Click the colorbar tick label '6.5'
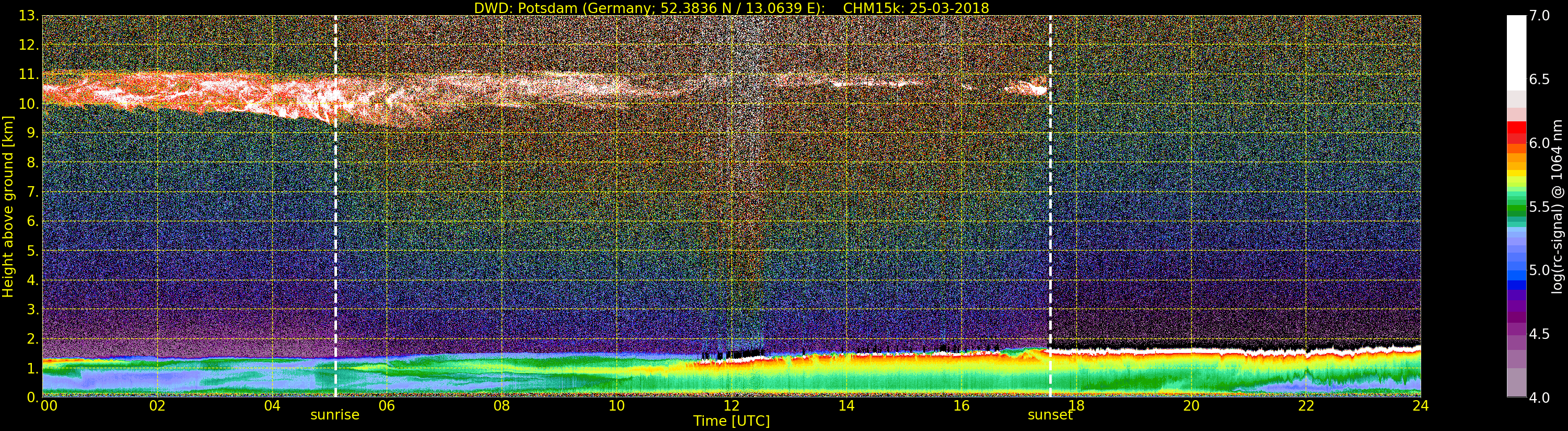Screen dimensions: 1568x431 click(x=1539, y=80)
